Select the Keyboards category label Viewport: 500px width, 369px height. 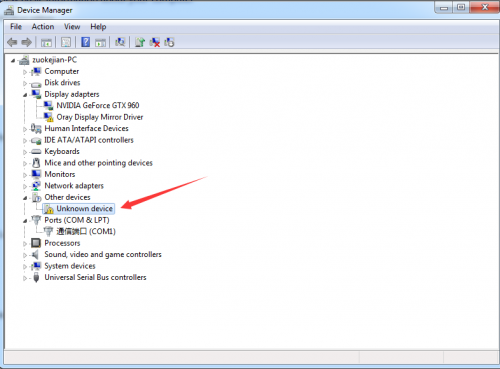[62, 151]
